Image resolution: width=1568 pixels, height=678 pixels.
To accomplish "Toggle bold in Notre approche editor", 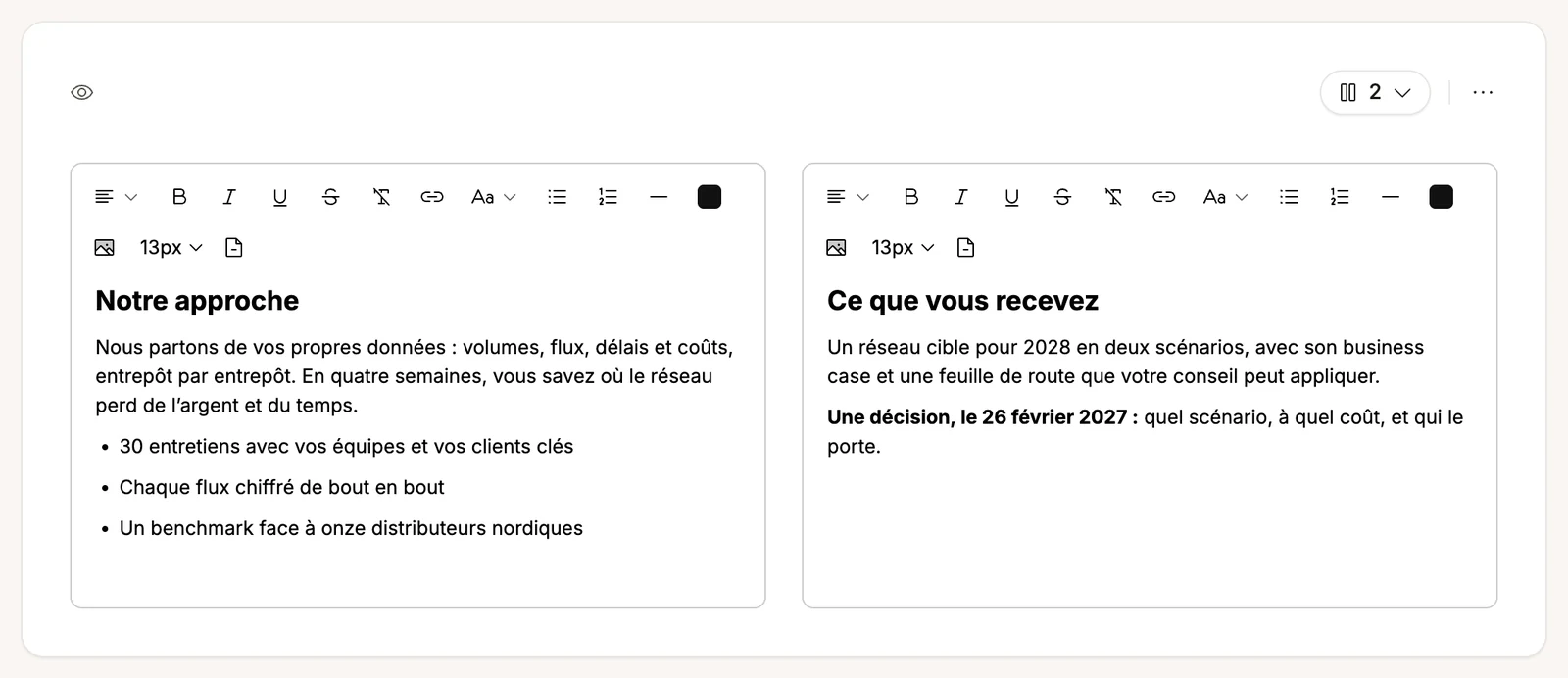I will 179,197.
